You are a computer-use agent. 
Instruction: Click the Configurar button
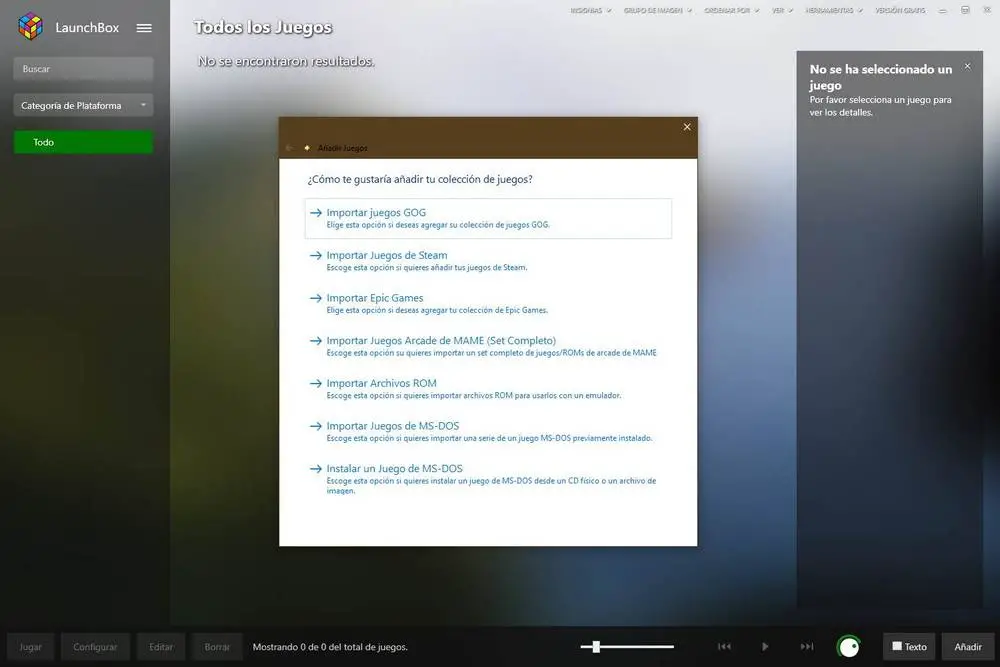pos(95,647)
